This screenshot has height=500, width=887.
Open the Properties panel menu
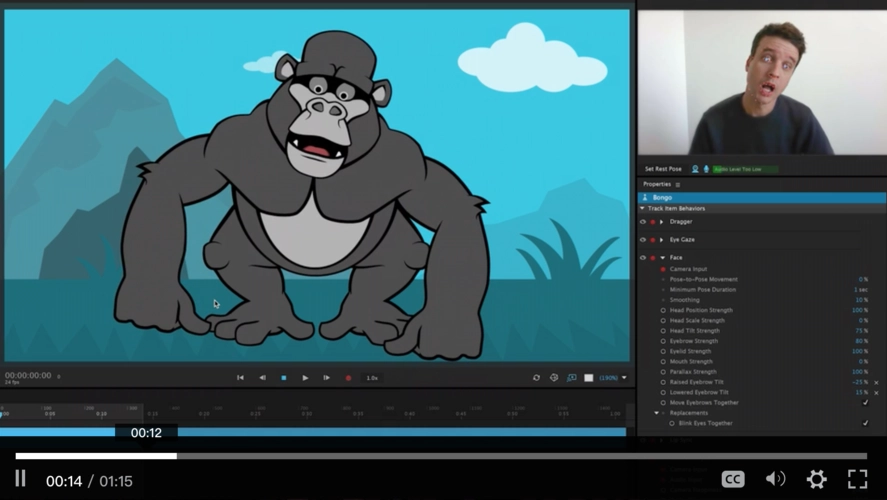tap(678, 185)
